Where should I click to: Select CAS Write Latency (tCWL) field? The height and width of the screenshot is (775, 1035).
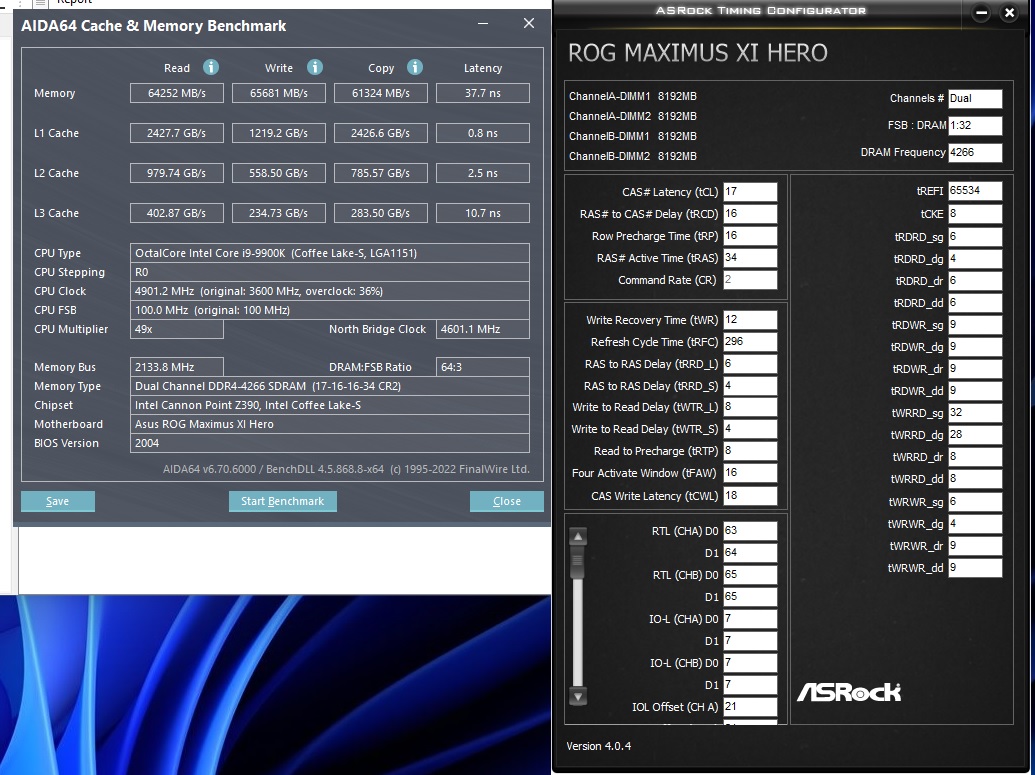click(750, 496)
